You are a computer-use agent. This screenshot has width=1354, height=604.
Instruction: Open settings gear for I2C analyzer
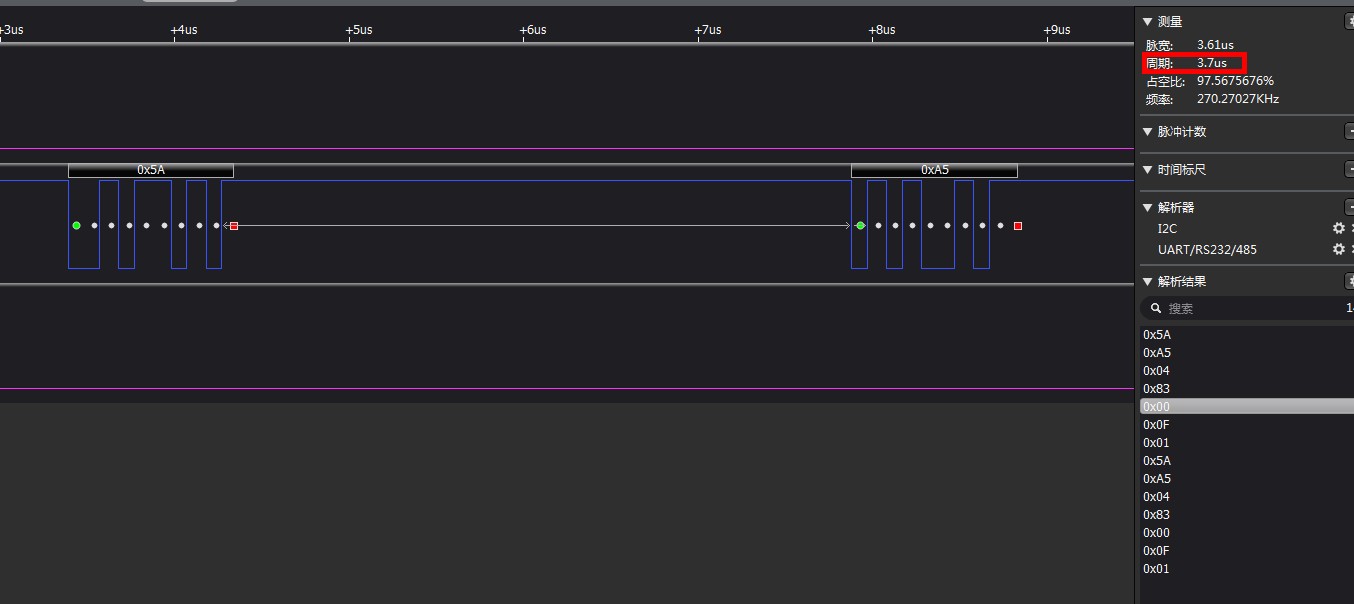pos(1338,229)
